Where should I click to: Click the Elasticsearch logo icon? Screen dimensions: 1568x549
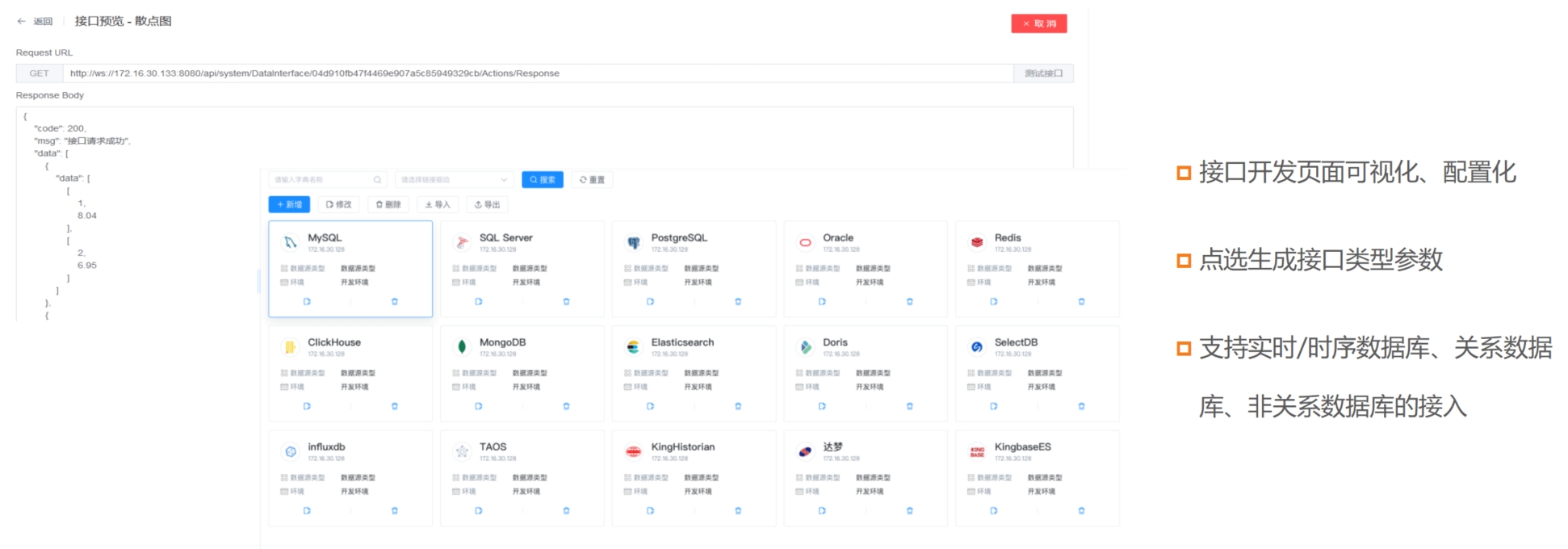pos(633,346)
